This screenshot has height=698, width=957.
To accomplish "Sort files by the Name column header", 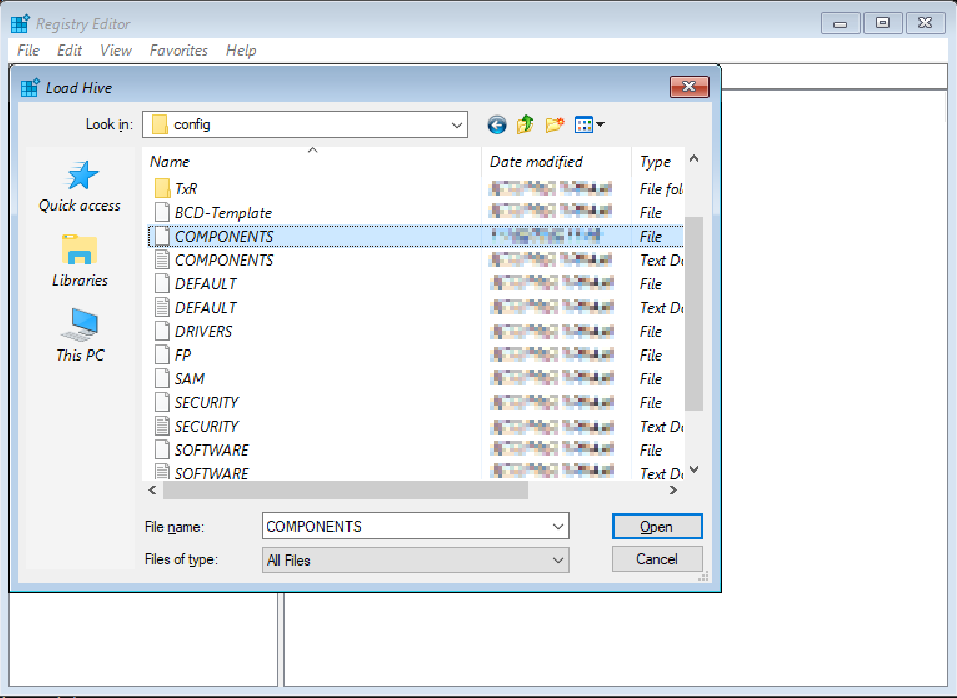I will pyautogui.click(x=170, y=161).
